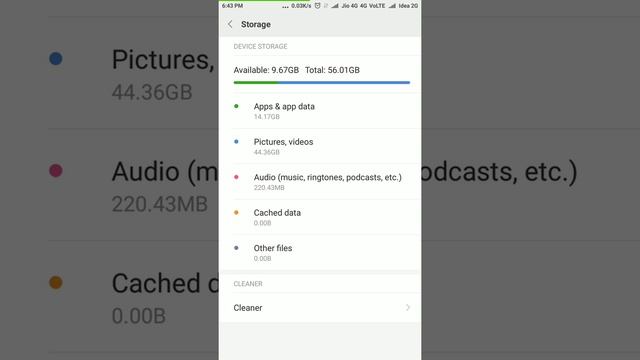Click the blurred background 44.36GB text
Viewport: 640px width, 360px height.
click(x=152, y=92)
